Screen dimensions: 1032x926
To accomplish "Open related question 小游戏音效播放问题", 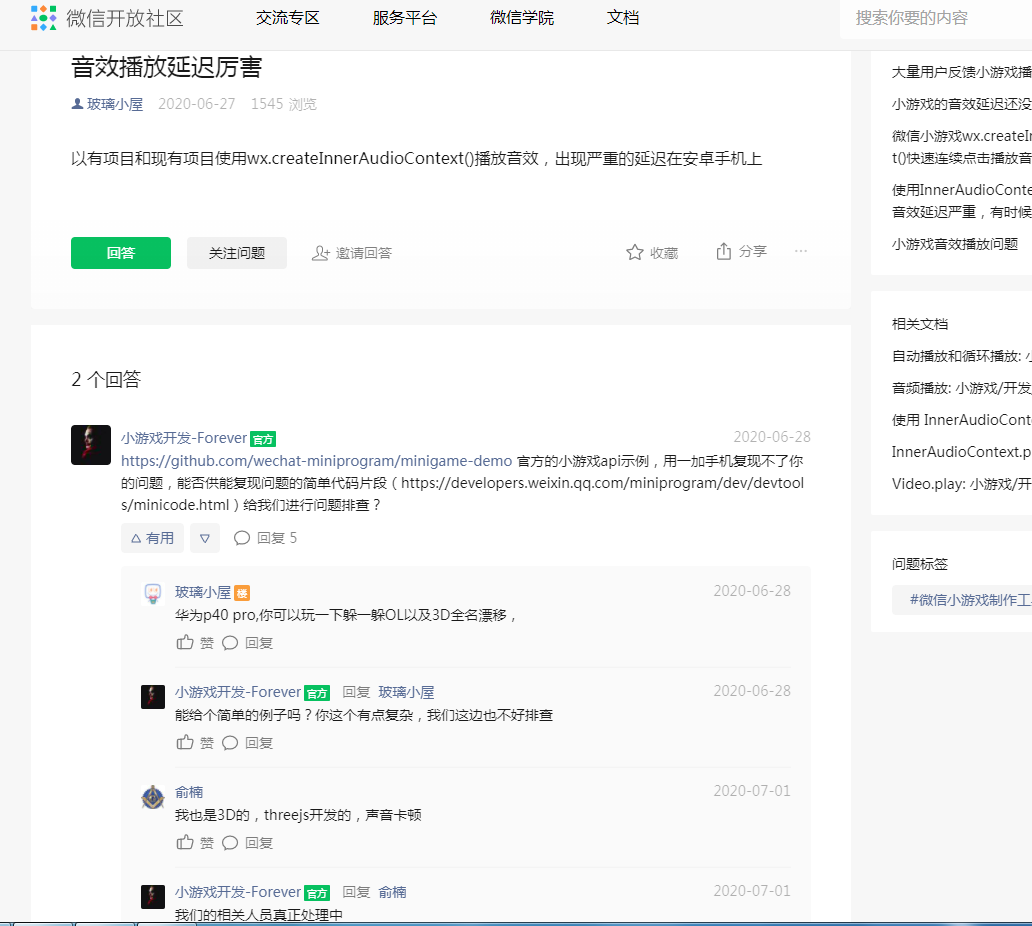I will click(x=955, y=244).
